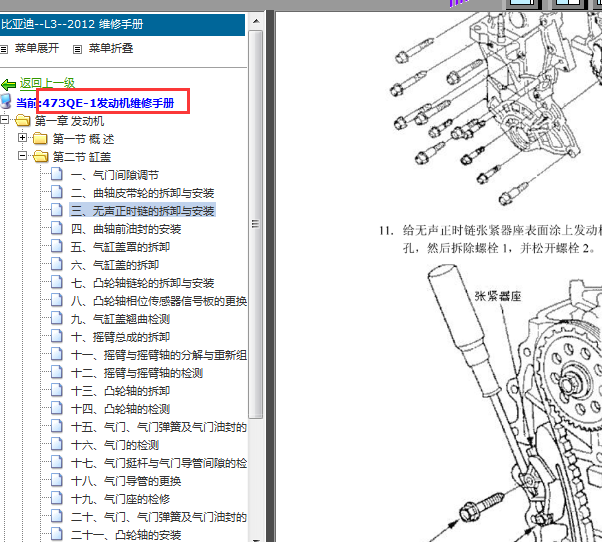This screenshot has height=542, width=602.
Task: Expand the 第一节 概述 tree node
Action: point(23,139)
